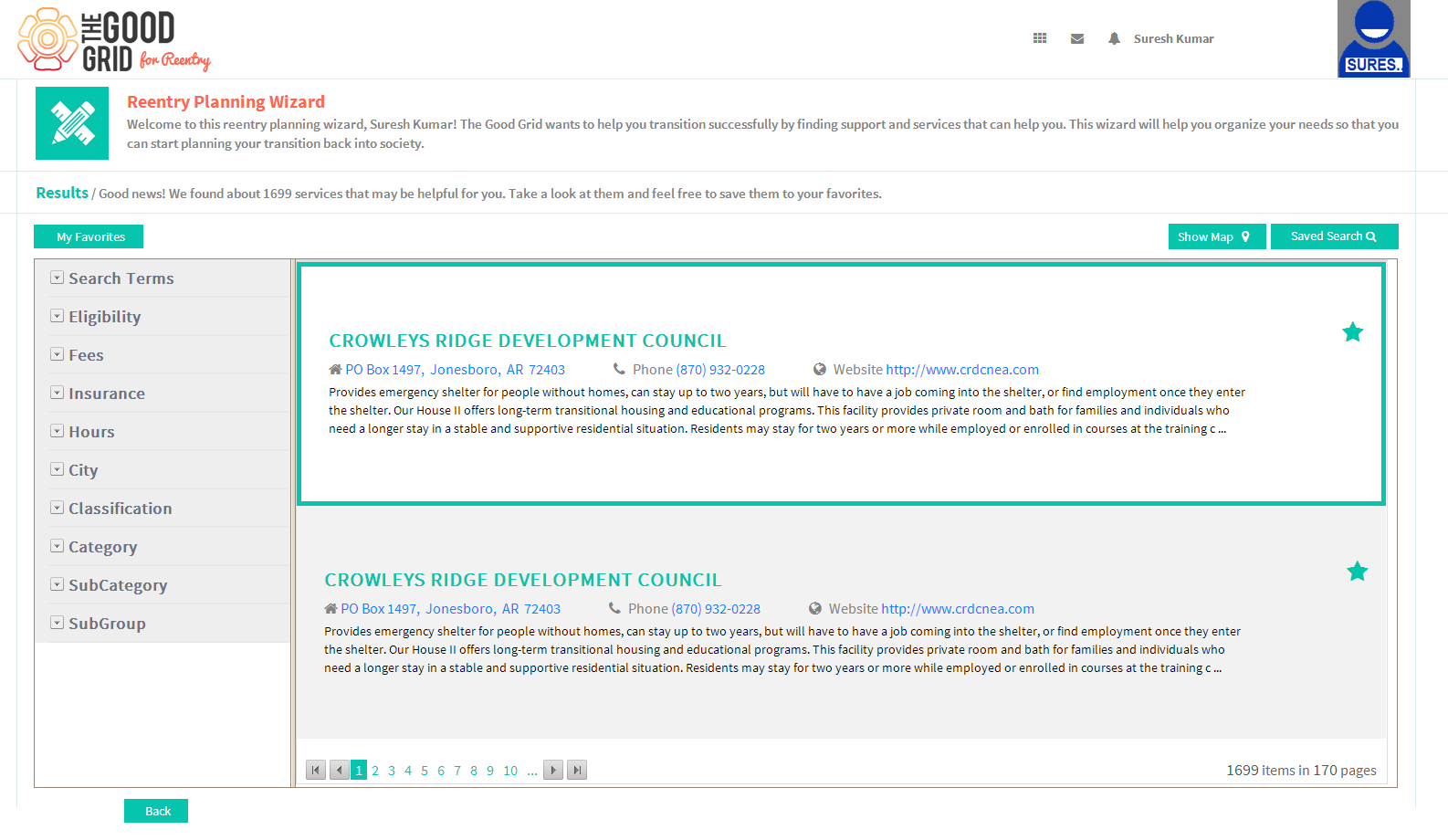The height and width of the screenshot is (840, 1448).
Task: Go to results page 6
Action: 441,771
